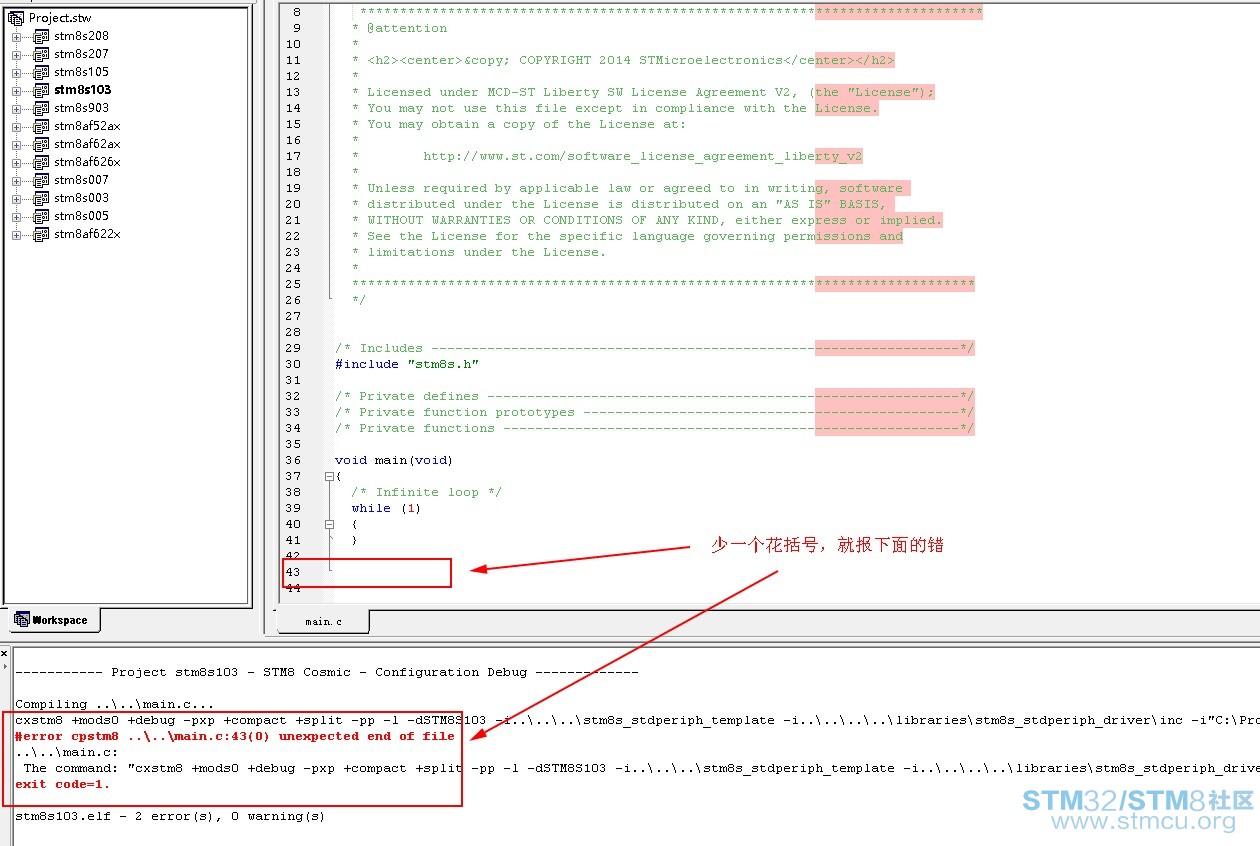Expand the stm8s903 project node
This screenshot has width=1260, height=846.
pyautogui.click(x=16, y=109)
